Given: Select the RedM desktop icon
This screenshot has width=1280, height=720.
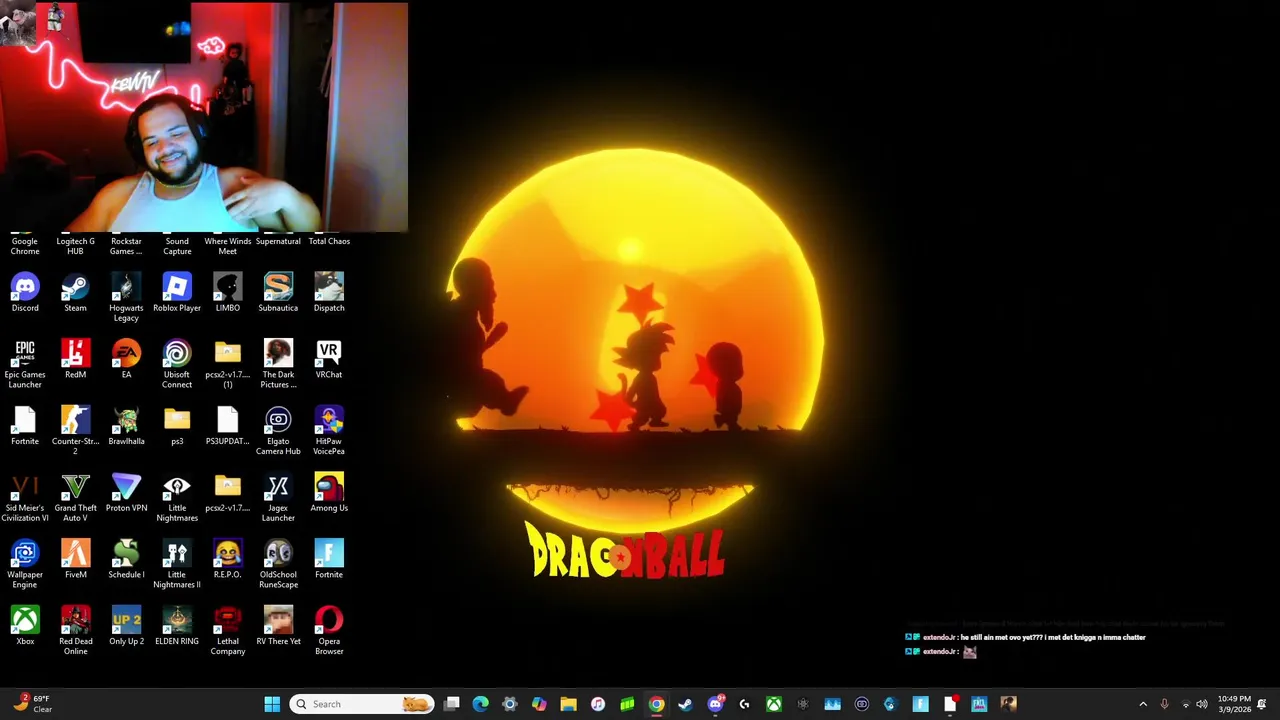Looking at the screenshot, I should [x=75, y=359].
